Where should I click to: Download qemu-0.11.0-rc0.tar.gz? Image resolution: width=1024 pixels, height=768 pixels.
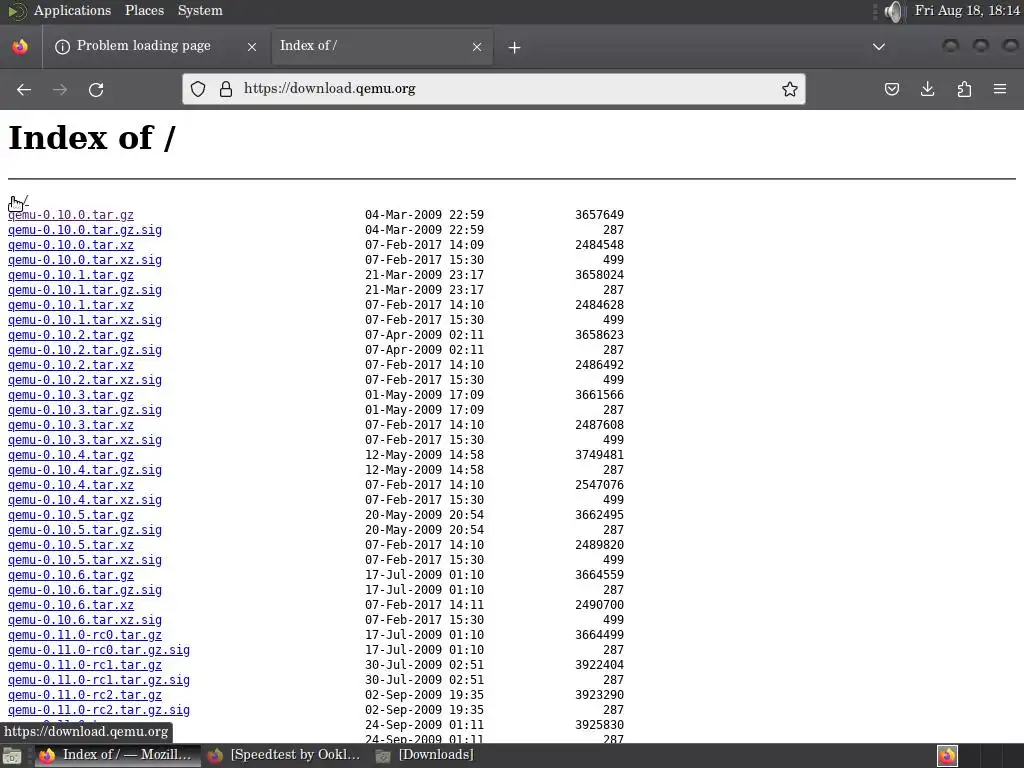point(85,635)
